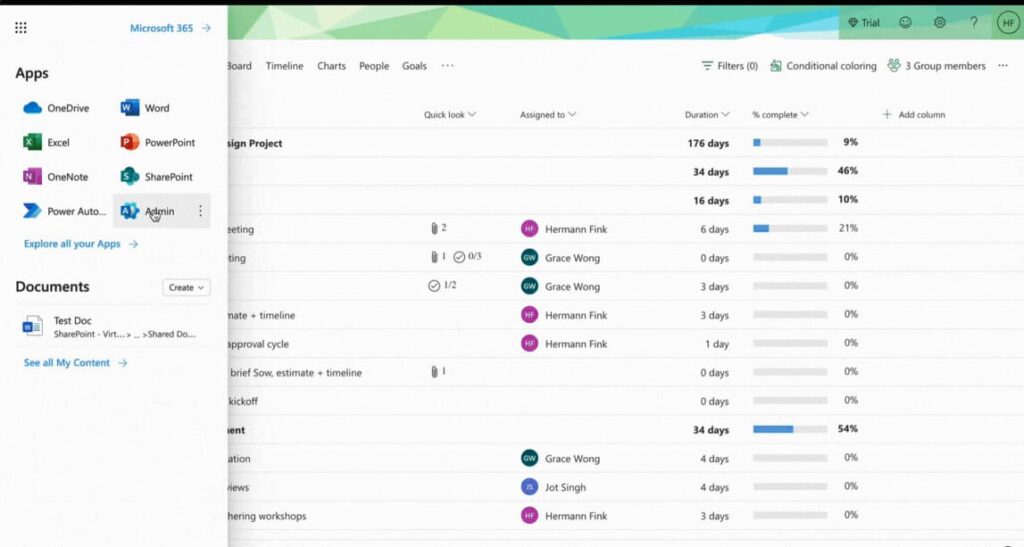Viewport: 1024px width, 547px height.
Task: Switch to the Charts tab
Action: pos(331,66)
